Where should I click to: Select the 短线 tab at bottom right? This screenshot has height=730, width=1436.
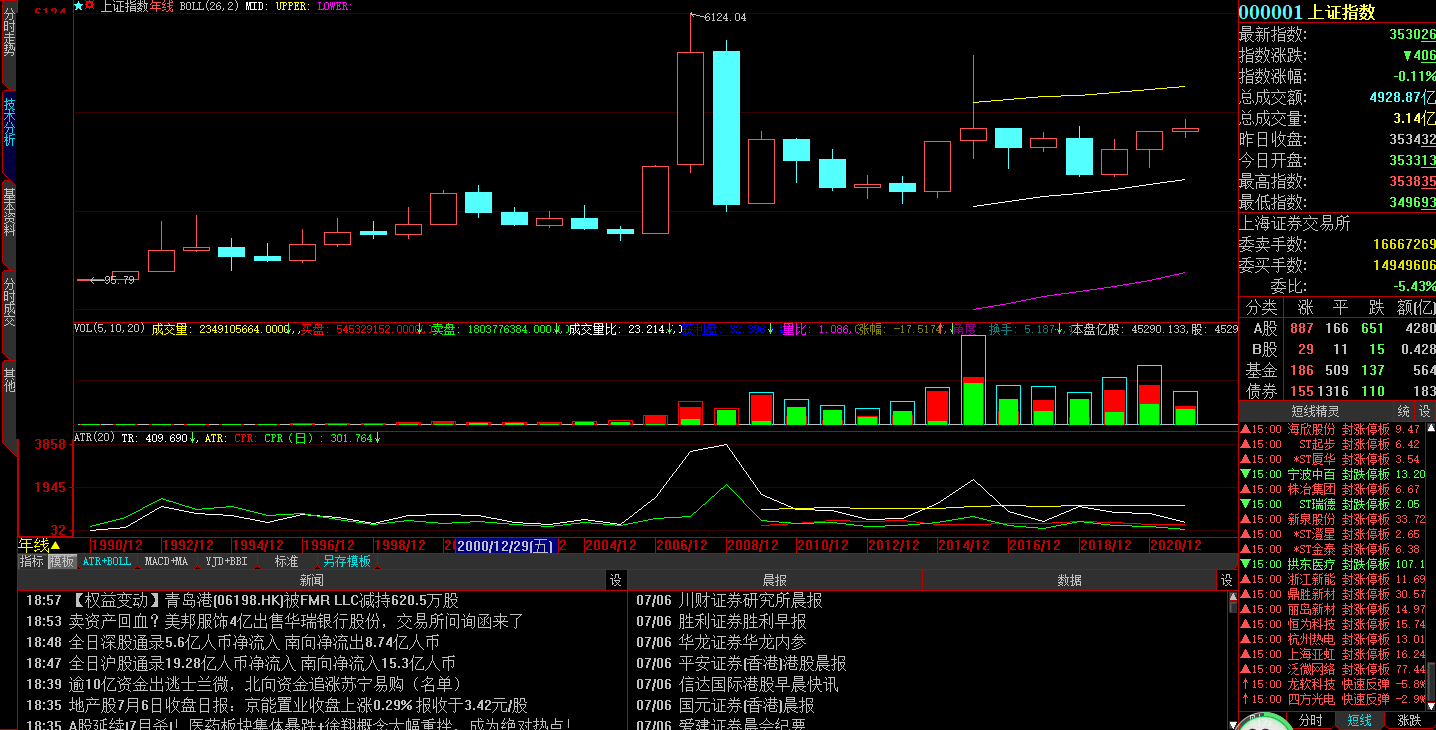point(1359,720)
